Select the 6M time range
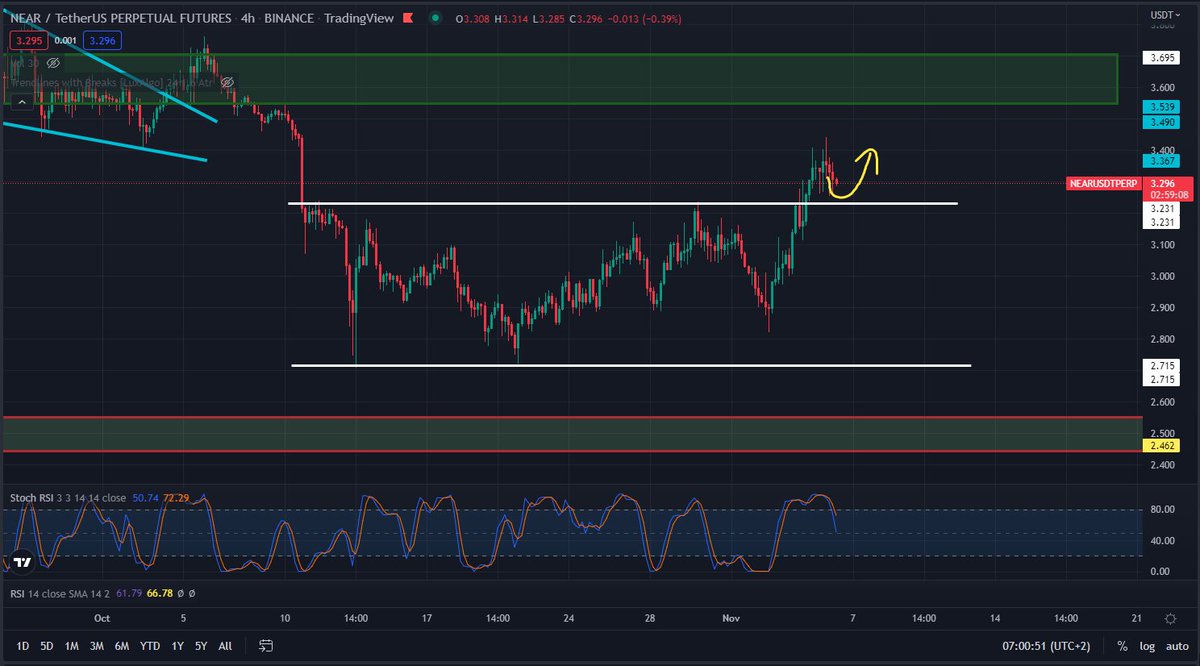The width and height of the screenshot is (1200, 666). point(122,646)
